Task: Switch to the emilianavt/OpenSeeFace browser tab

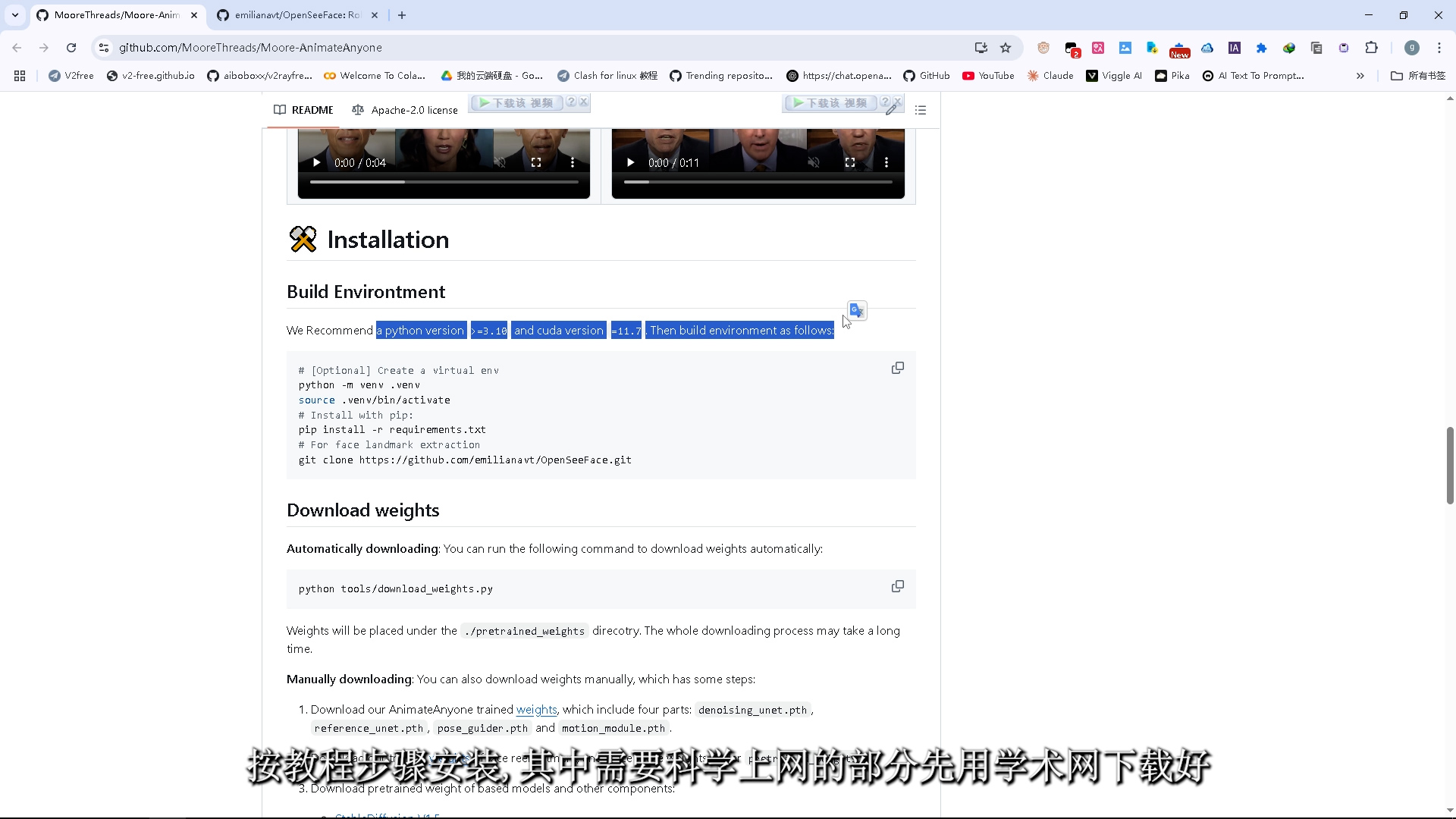Action: [x=296, y=15]
